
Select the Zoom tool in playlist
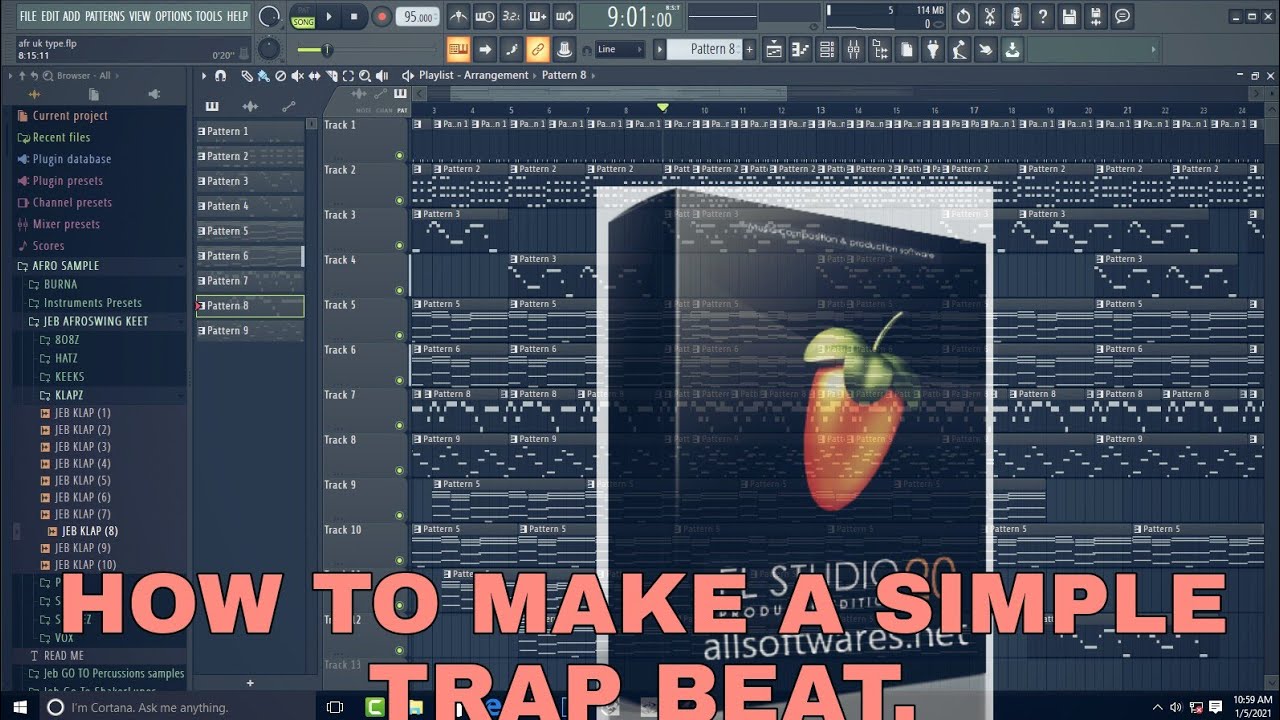[x=365, y=76]
